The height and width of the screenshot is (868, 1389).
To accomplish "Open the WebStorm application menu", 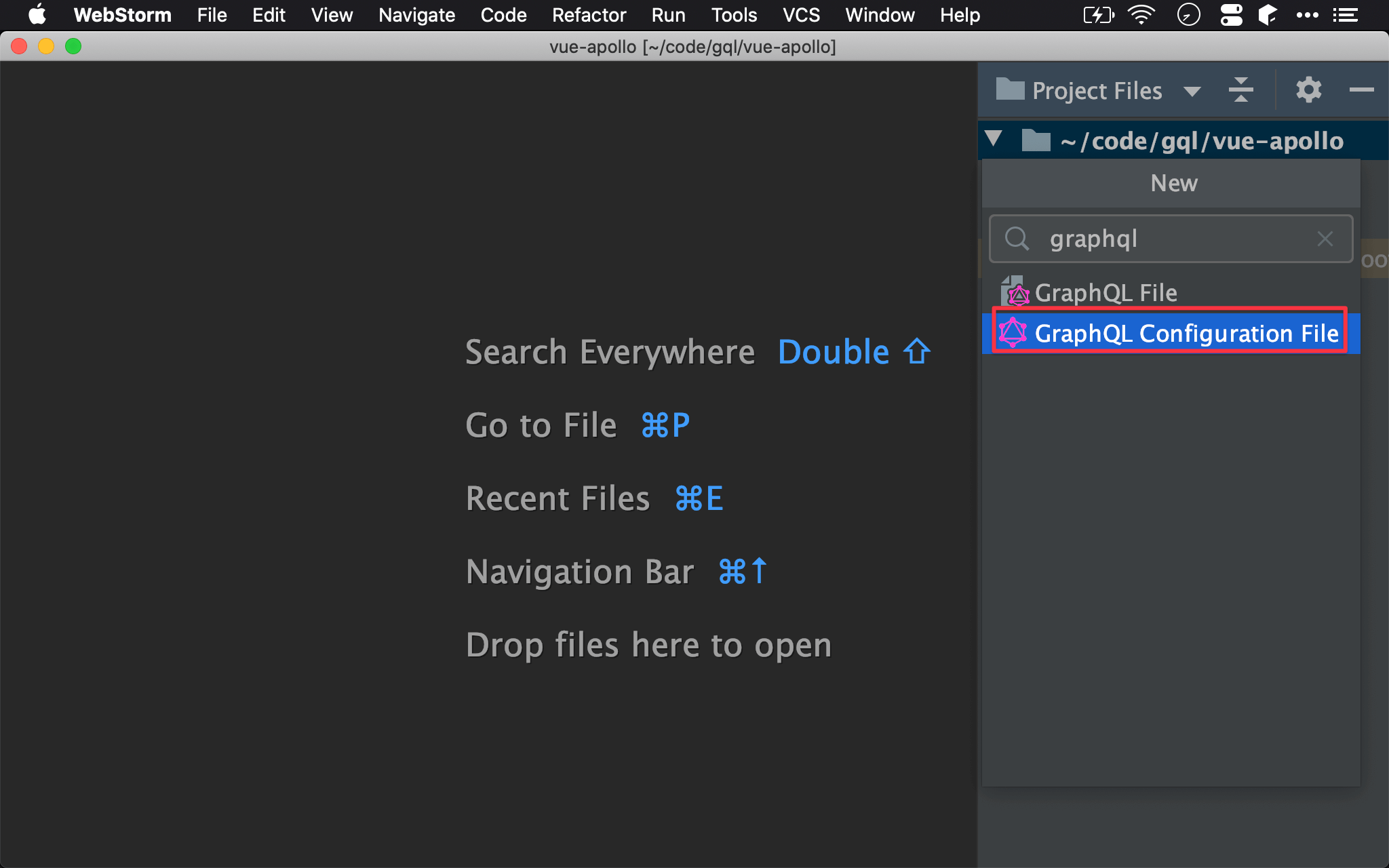I will 122,15.
